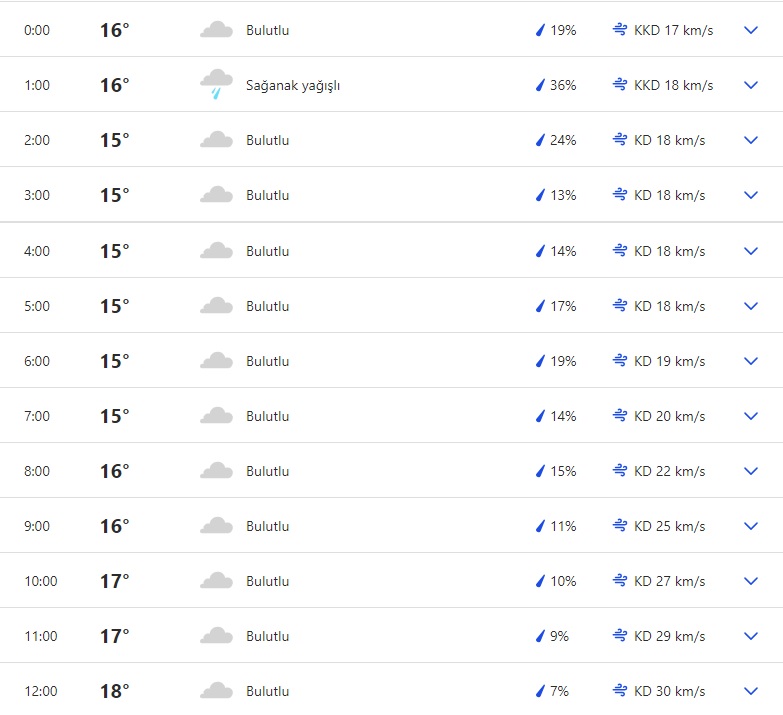The image size is (783, 715).
Task: Click the cloud icon in the 6:00 row
Action: 216,361
